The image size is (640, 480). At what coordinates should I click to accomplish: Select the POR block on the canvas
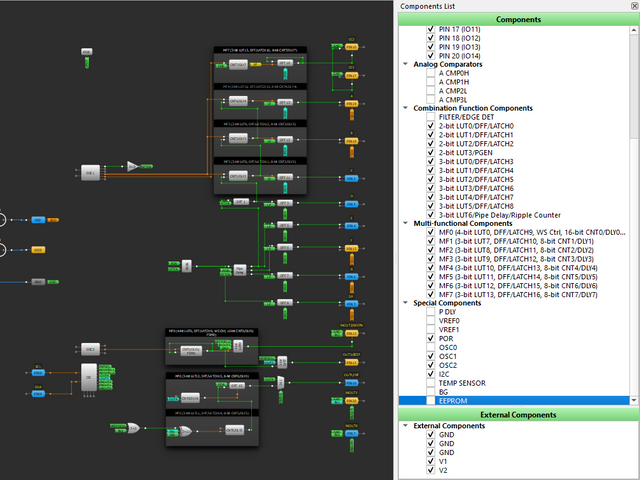[x=86, y=52]
